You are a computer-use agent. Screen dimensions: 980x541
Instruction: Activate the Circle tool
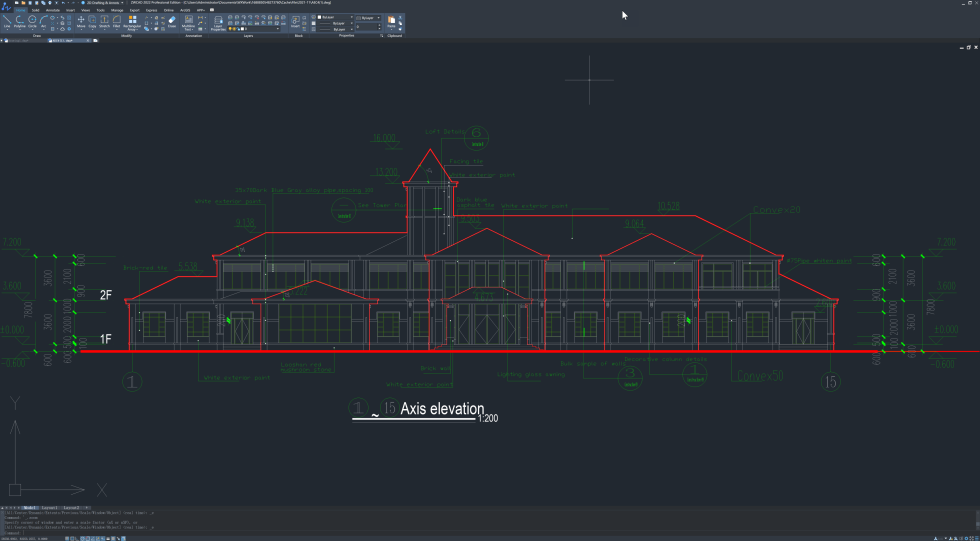click(32, 22)
